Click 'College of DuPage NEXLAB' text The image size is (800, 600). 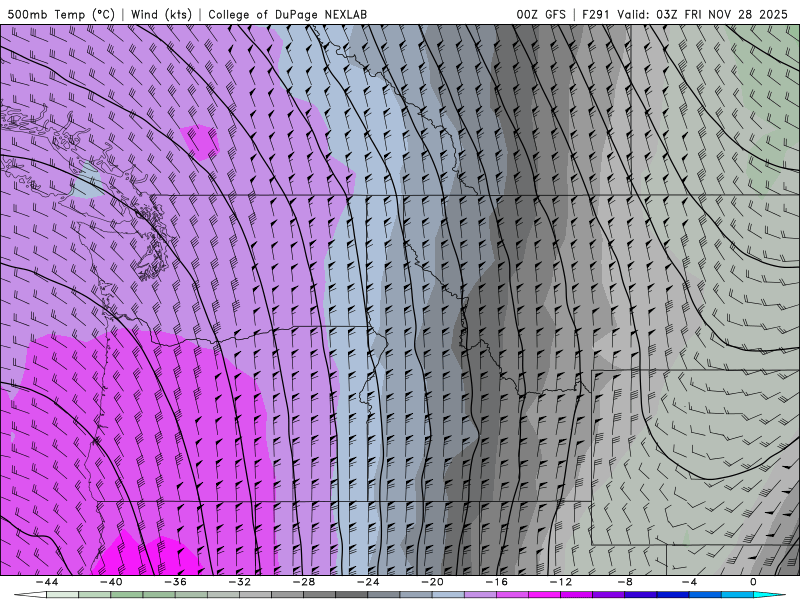click(x=287, y=14)
